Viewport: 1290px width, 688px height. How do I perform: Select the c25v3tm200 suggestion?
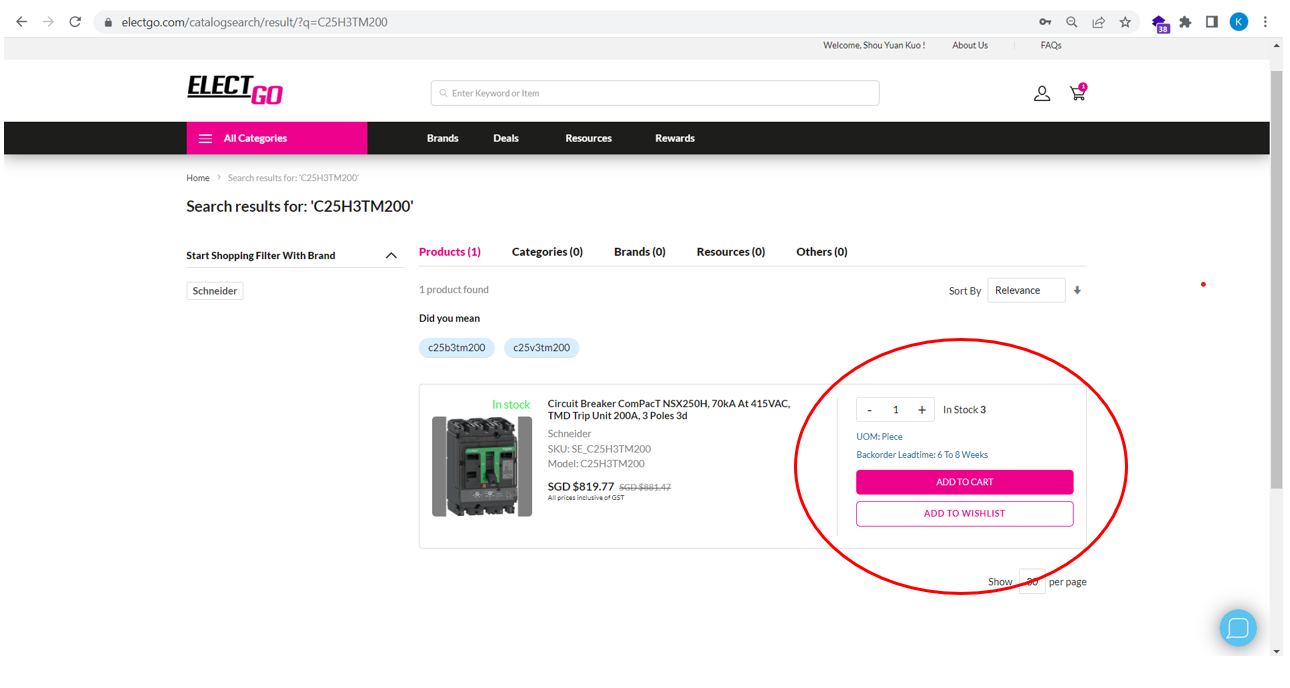[542, 348]
